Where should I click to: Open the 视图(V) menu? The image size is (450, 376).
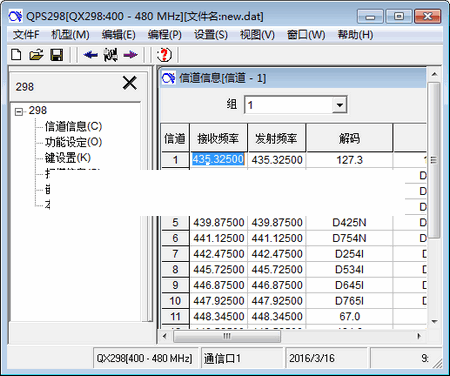pyautogui.click(x=257, y=35)
